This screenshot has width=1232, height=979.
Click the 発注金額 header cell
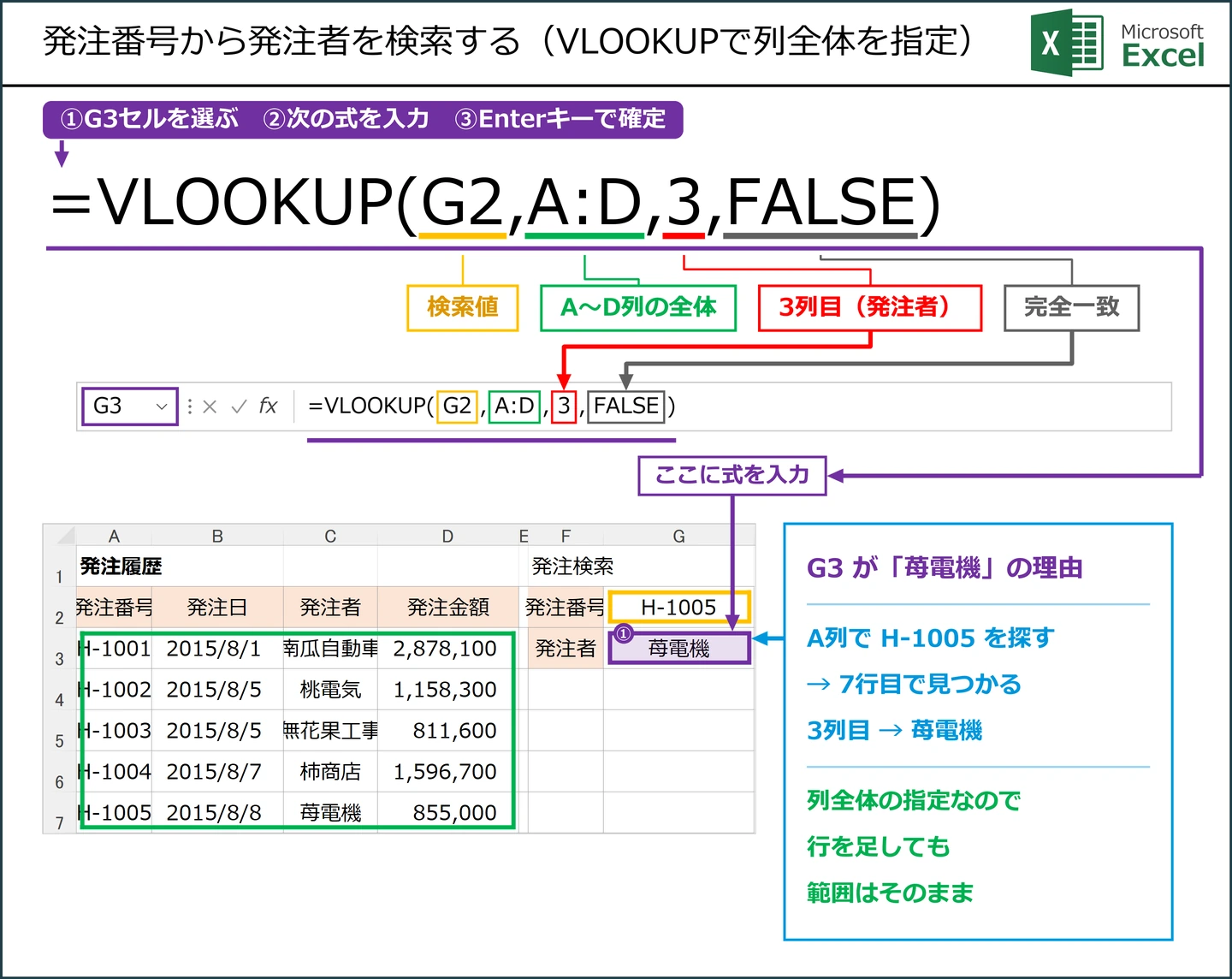447,608
